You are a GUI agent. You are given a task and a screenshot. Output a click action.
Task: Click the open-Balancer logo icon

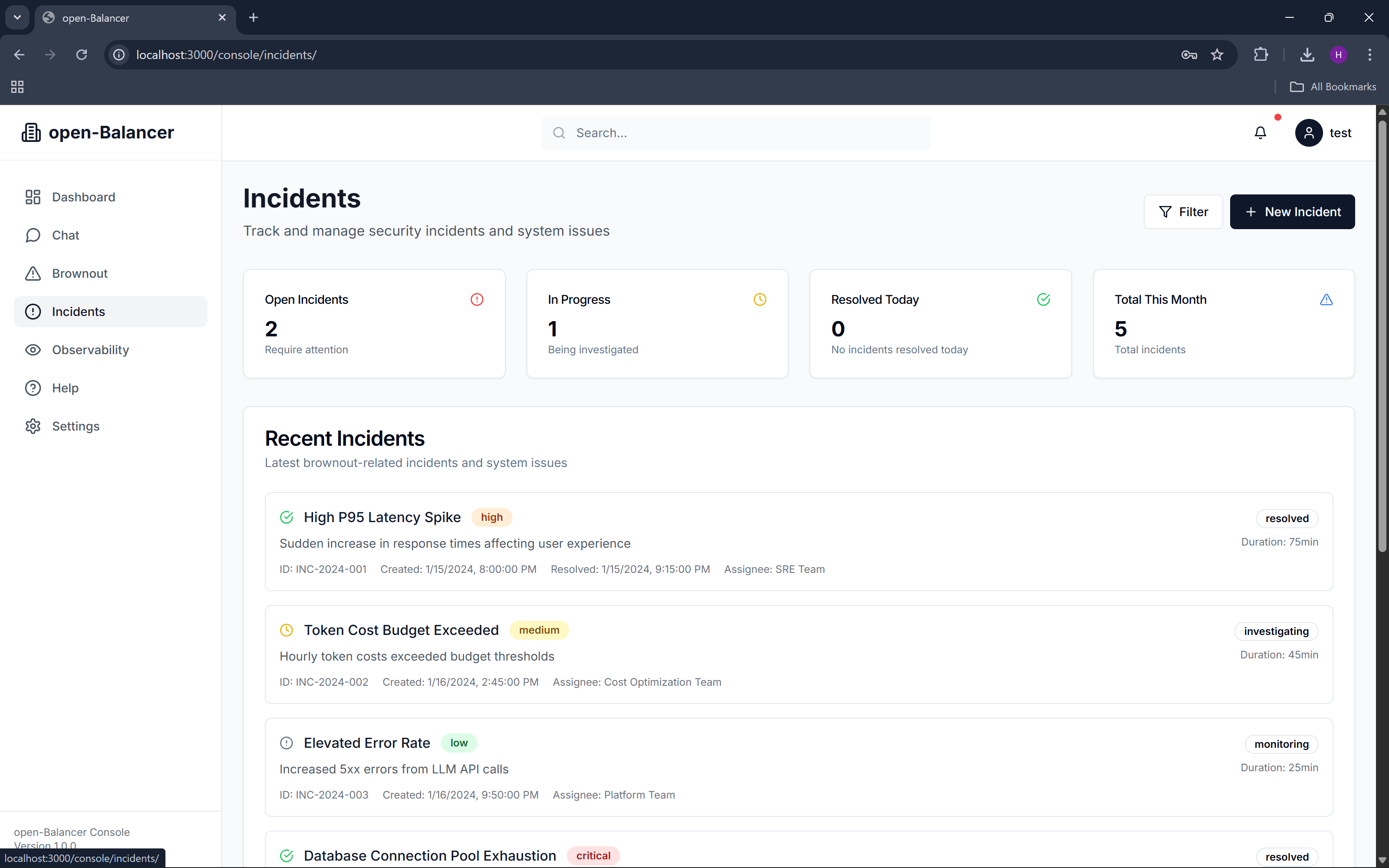coord(31,133)
